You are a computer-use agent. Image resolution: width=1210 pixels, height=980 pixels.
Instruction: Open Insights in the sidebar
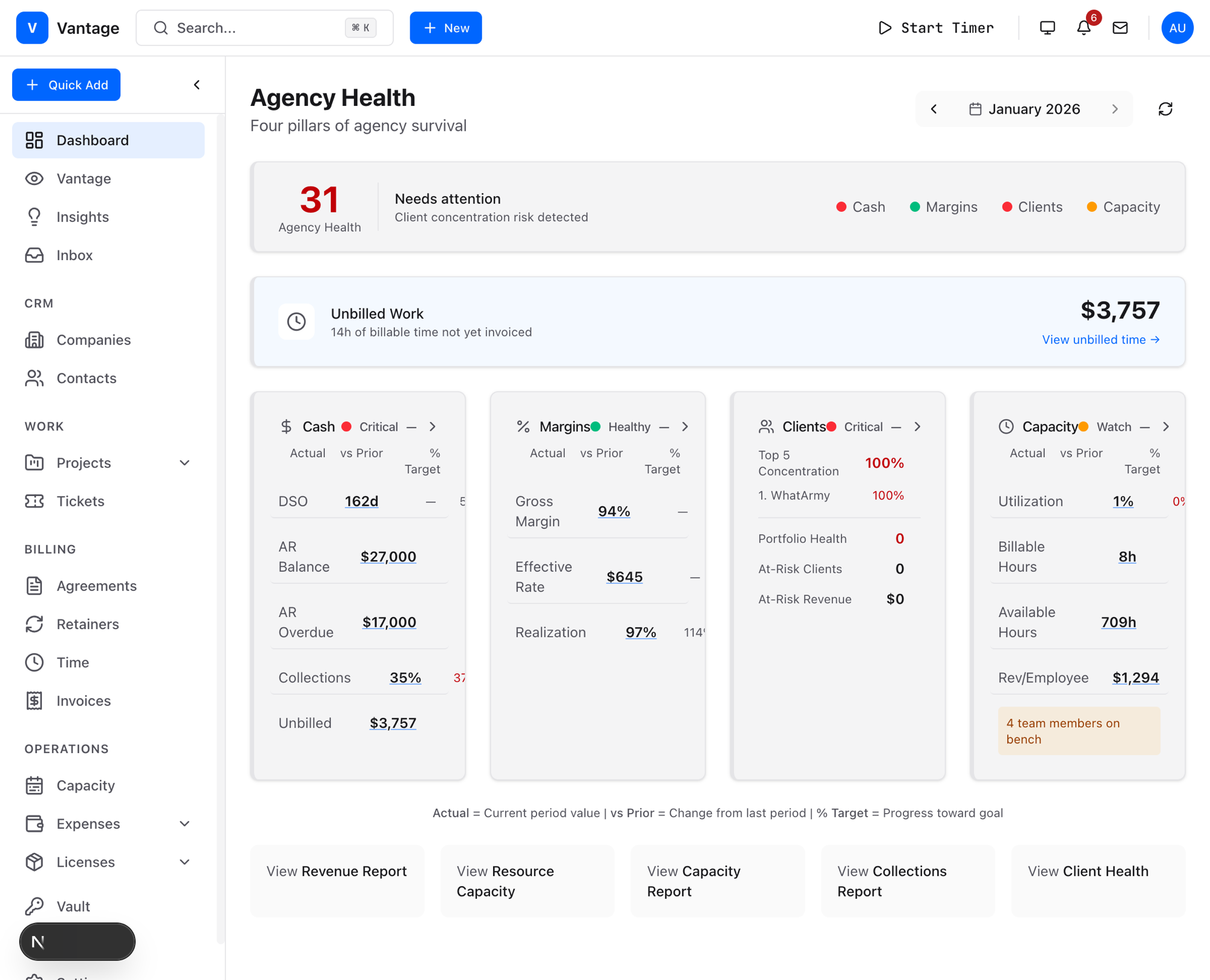tap(82, 217)
